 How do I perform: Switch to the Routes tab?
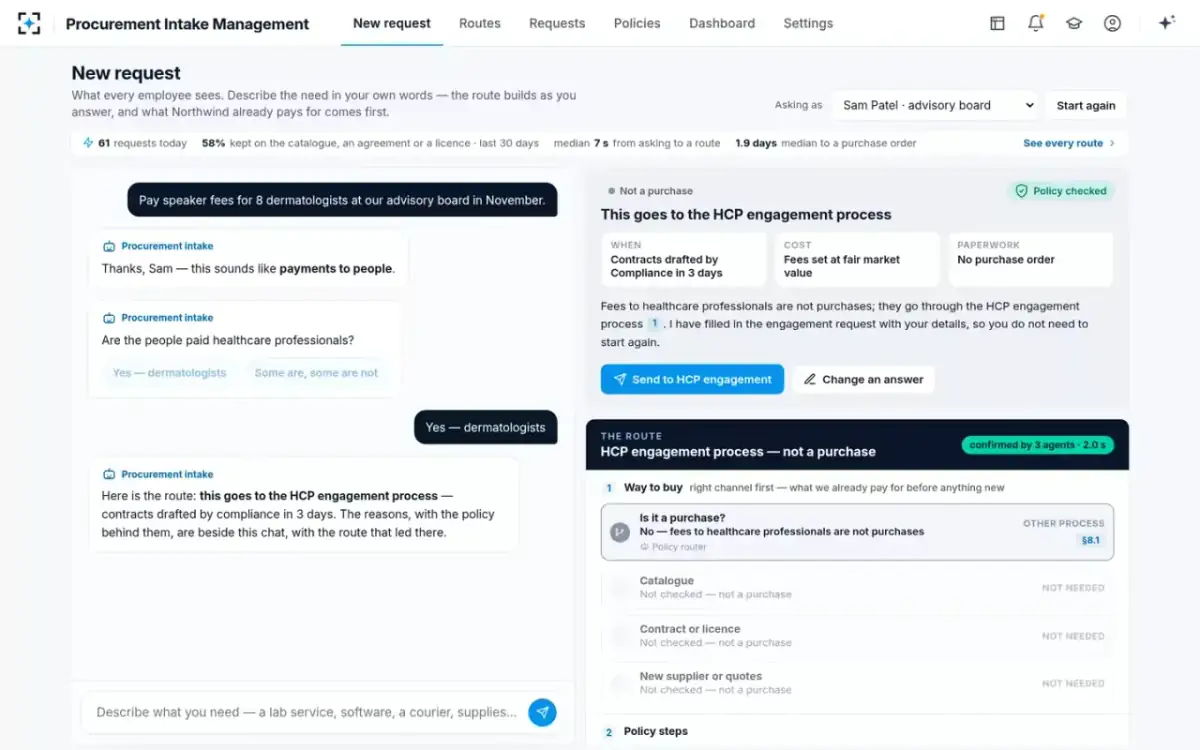(x=480, y=23)
